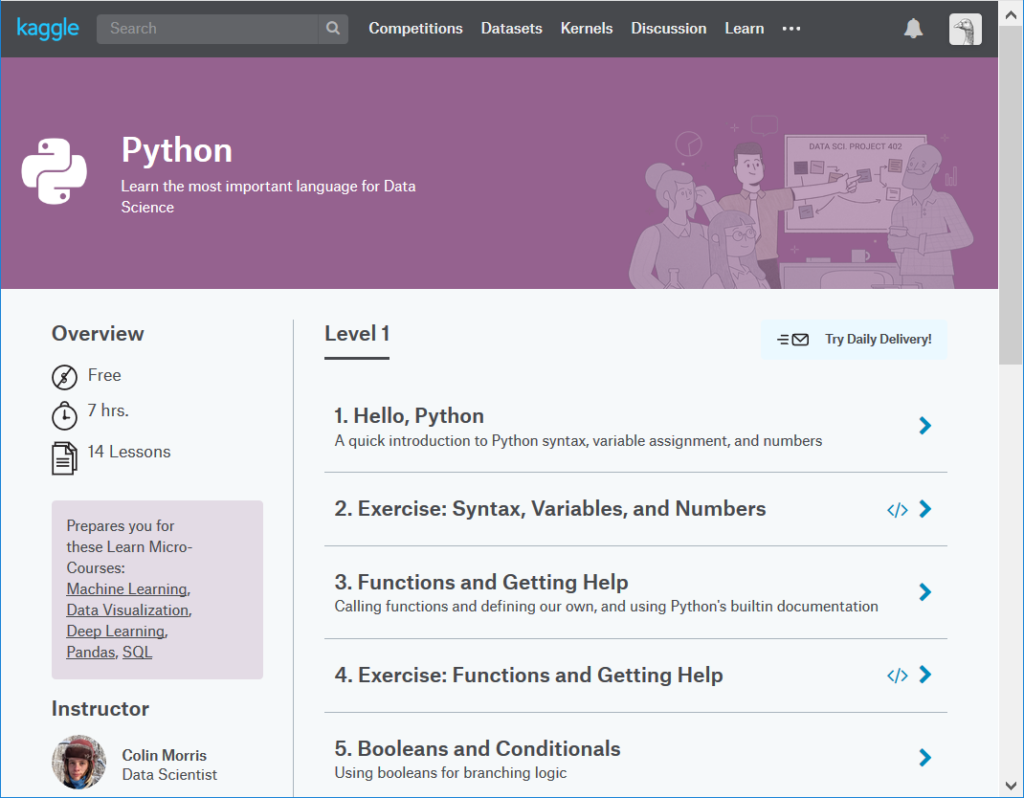Screen dimensions: 1024x798
Task: Open lesson title 1. Hello, Python
Action: pos(409,416)
